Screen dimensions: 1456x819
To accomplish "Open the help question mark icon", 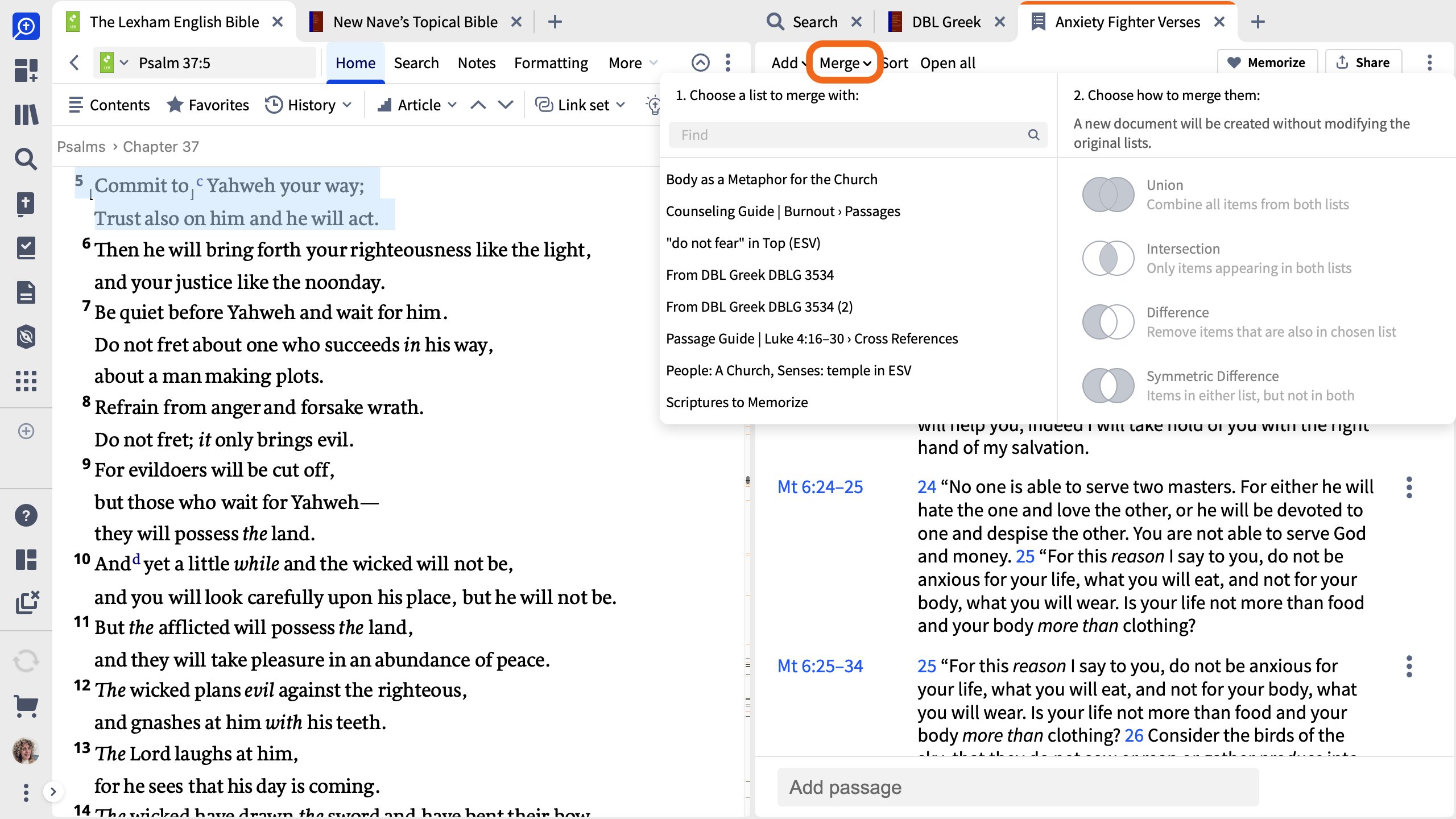I will pos(26,515).
